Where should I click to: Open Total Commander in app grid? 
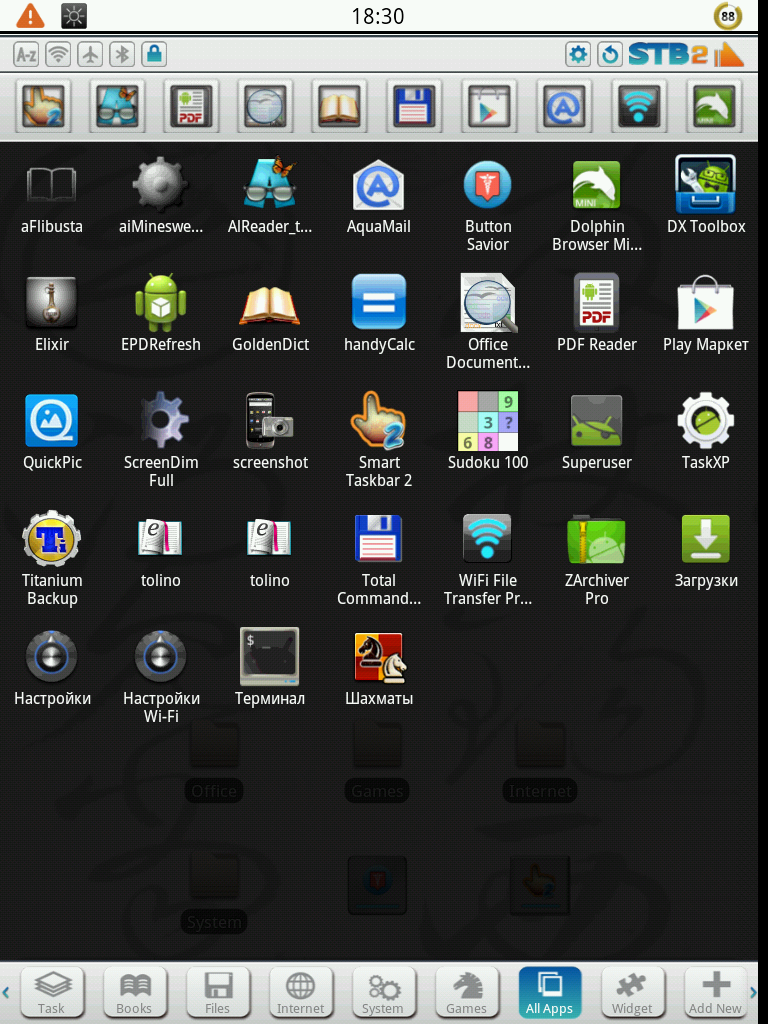(x=379, y=560)
